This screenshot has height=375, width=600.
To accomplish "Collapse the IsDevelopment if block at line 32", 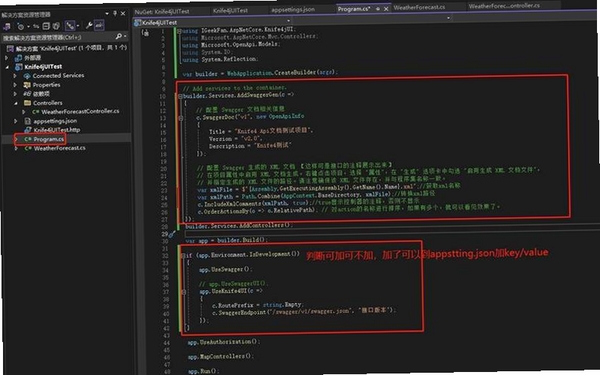I will 183,256.
